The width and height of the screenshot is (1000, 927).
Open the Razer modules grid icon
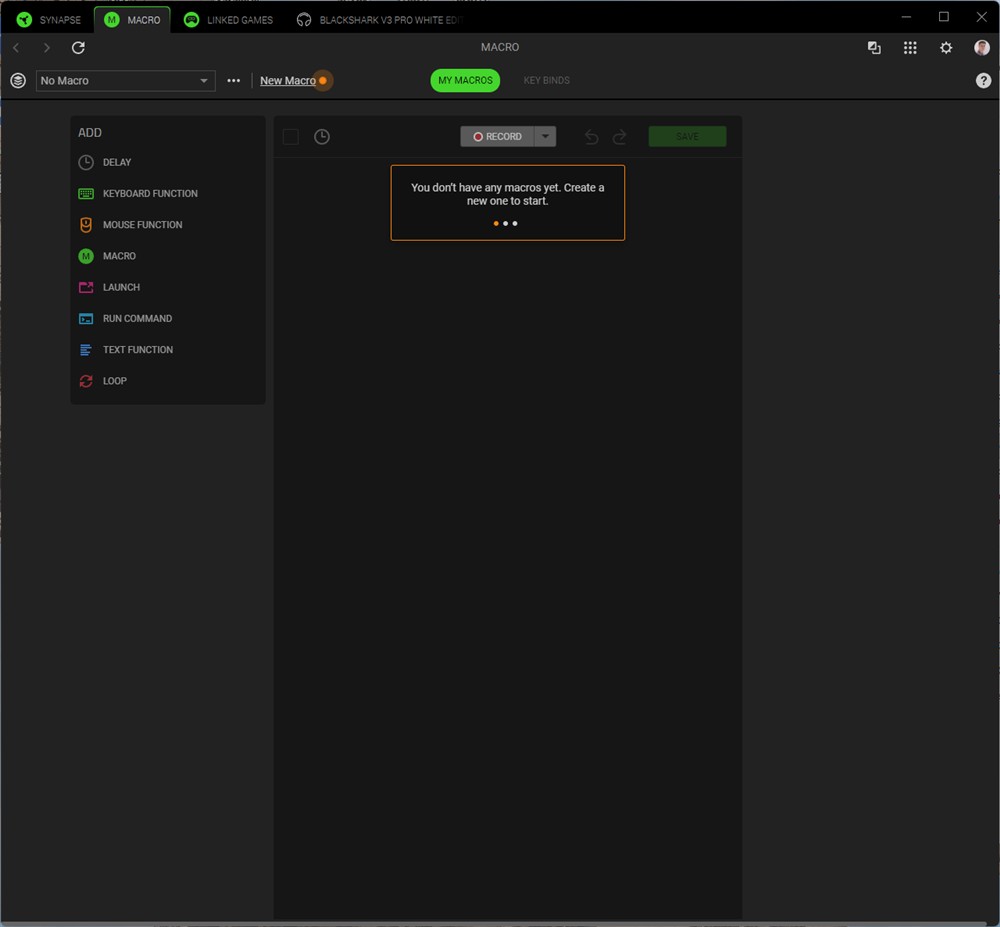tap(910, 48)
